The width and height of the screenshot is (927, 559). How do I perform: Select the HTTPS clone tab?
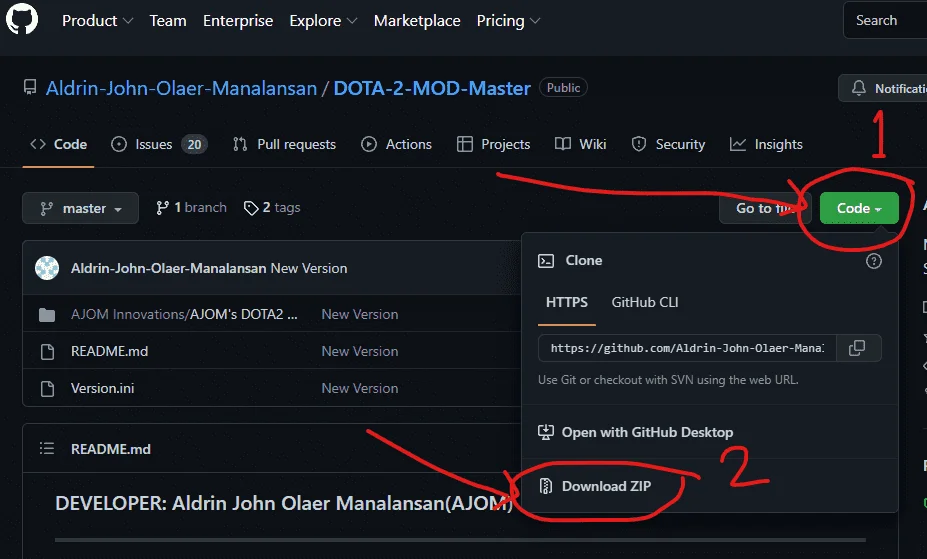(x=566, y=303)
